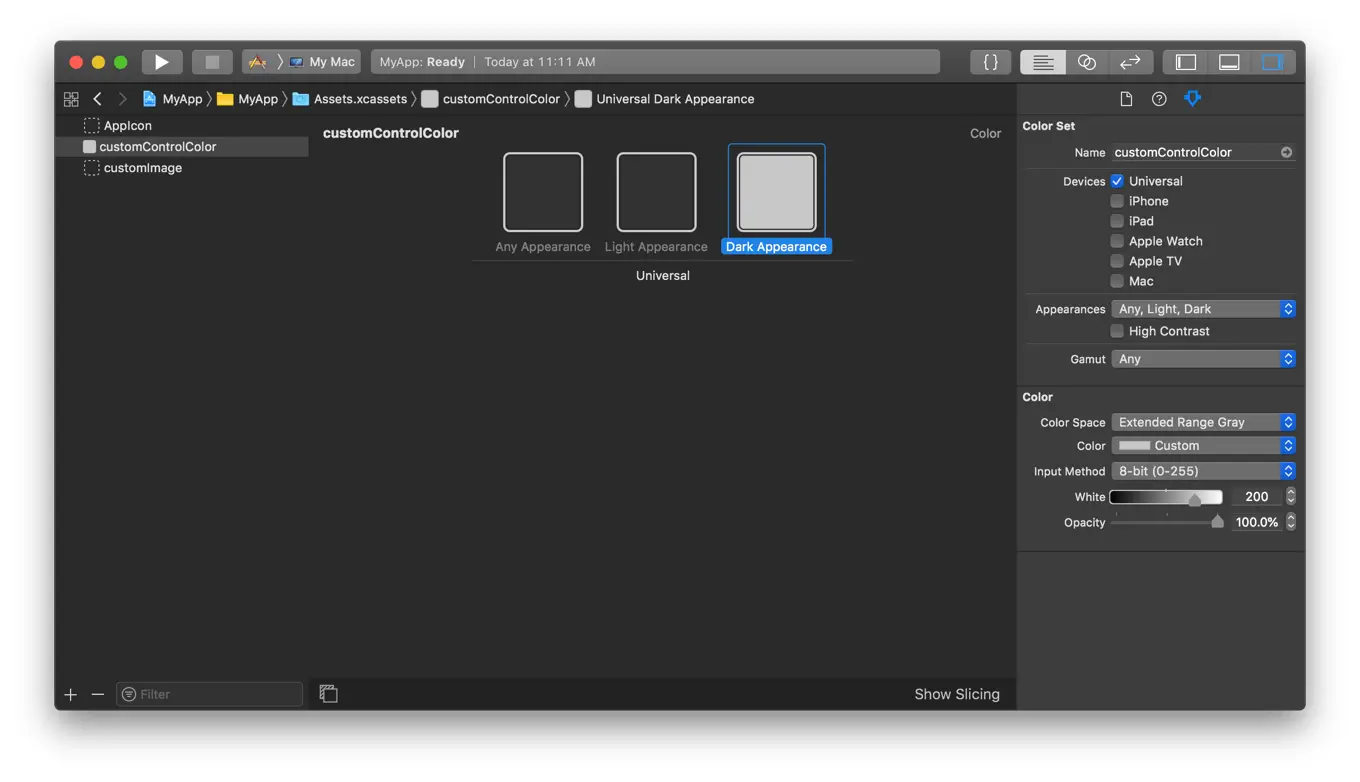Image resolution: width=1360 pixels, height=782 pixels.
Task: Click the Show Slicing button
Action: point(957,694)
